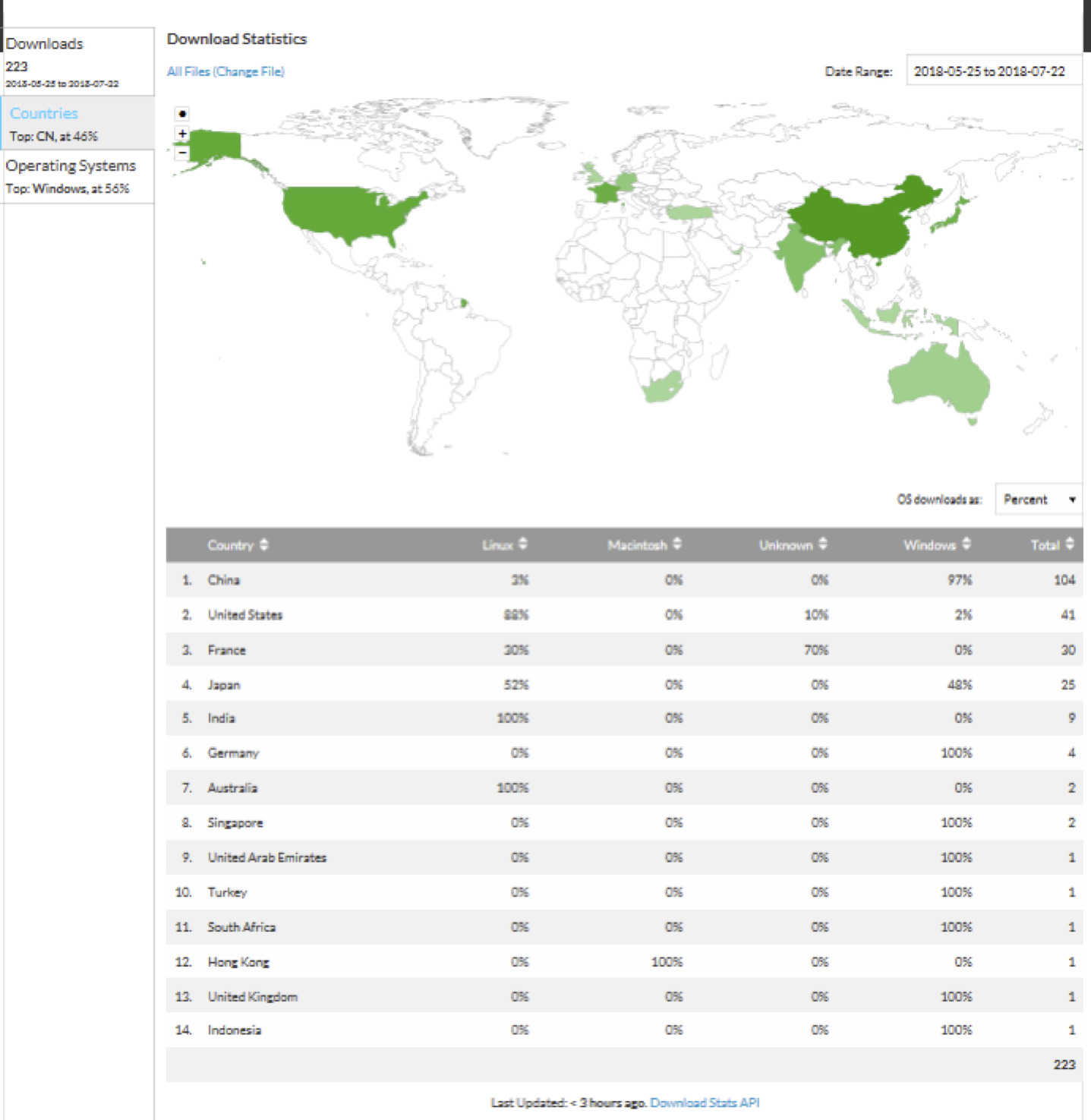The image size is (1091, 1120).
Task: Click the map zoom in plus button
Action: click(x=182, y=134)
